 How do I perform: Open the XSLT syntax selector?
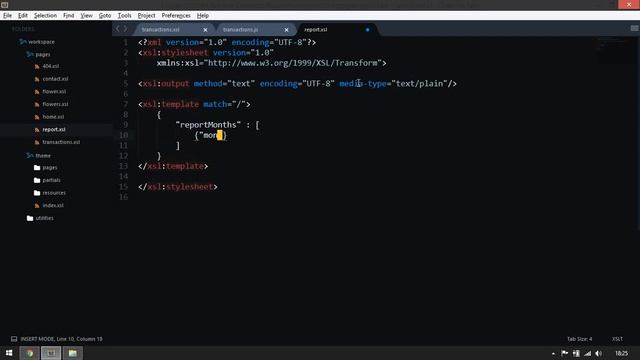(617, 339)
